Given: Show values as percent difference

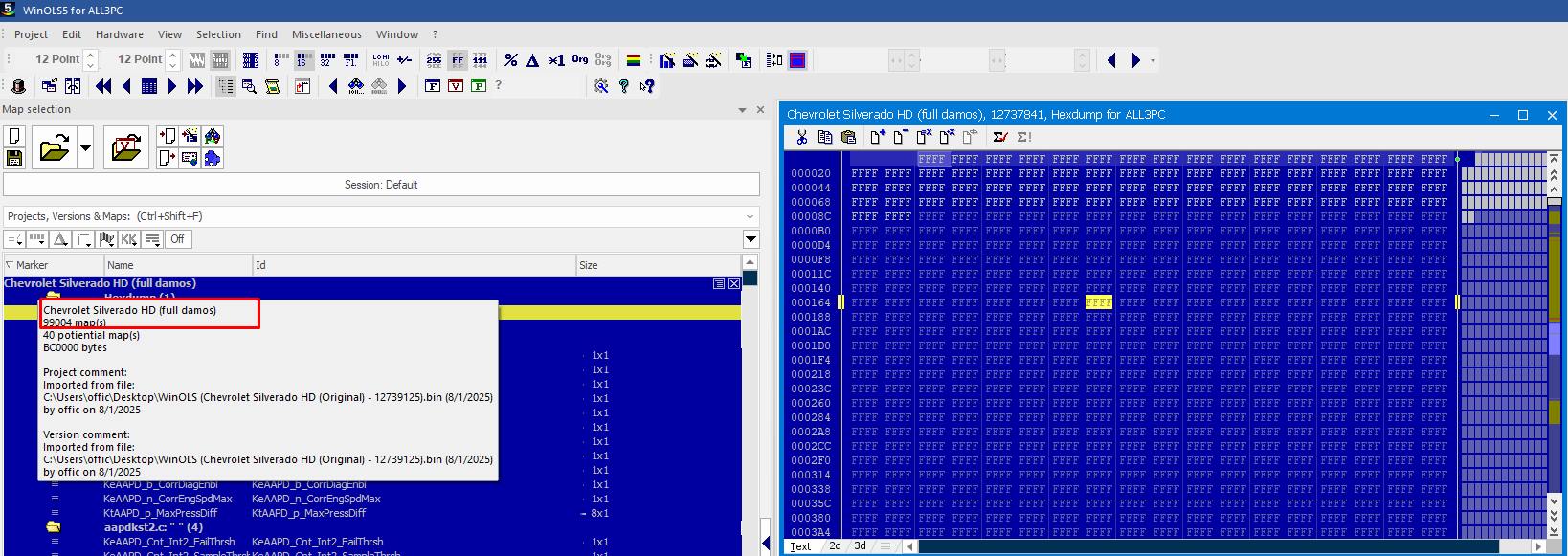Looking at the screenshot, I should [x=510, y=60].
